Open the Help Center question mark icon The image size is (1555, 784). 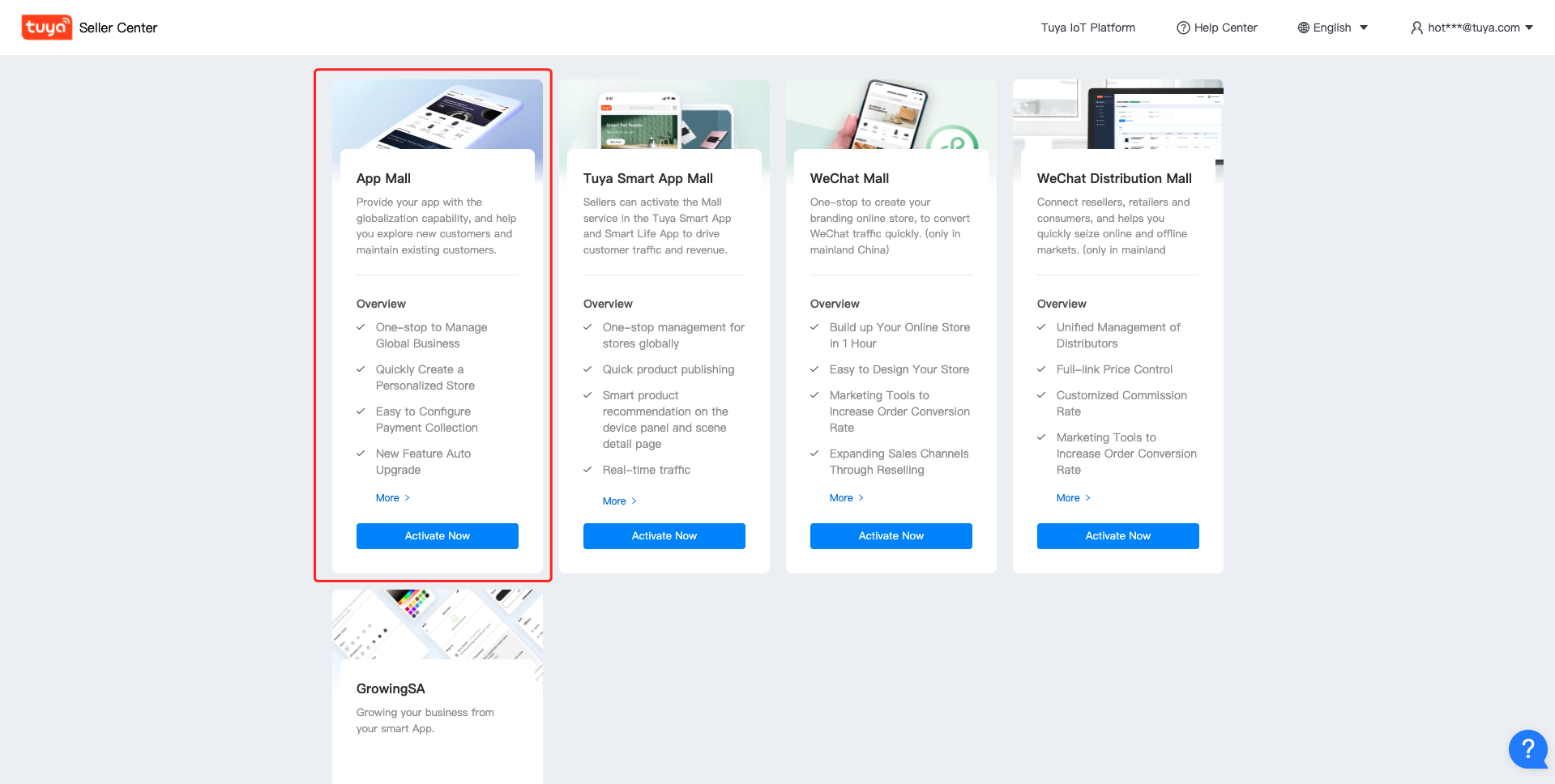[1183, 27]
